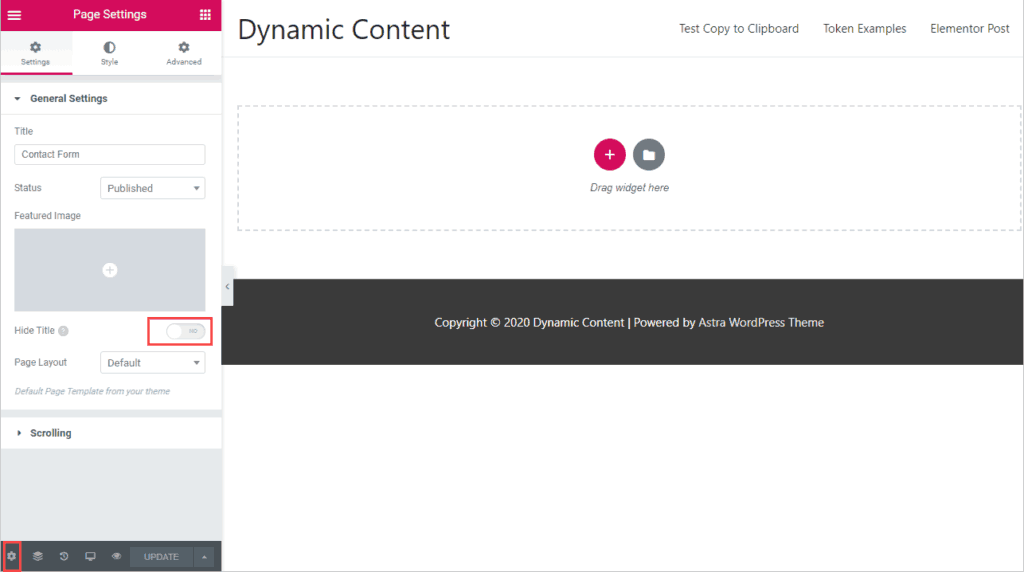Image resolution: width=1024 pixels, height=572 pixels.
Task: Click the add template folder button
Action: click(649, 155)
